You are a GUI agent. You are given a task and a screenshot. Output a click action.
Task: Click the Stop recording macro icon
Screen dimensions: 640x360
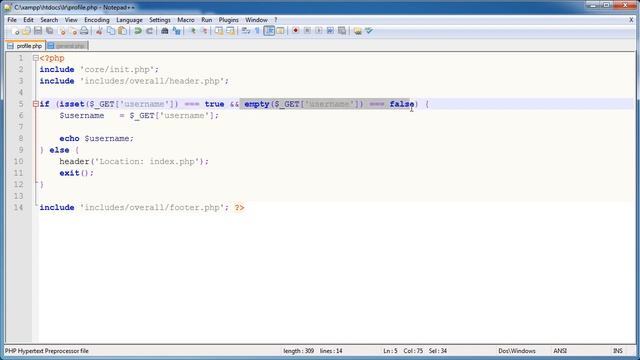307,31
